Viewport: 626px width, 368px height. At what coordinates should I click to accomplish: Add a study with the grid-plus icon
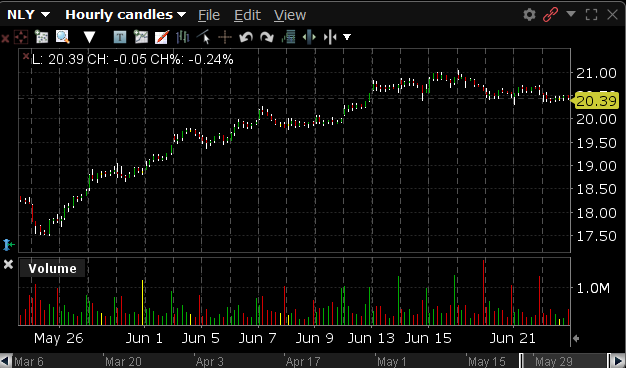click(x=41, y=37)
